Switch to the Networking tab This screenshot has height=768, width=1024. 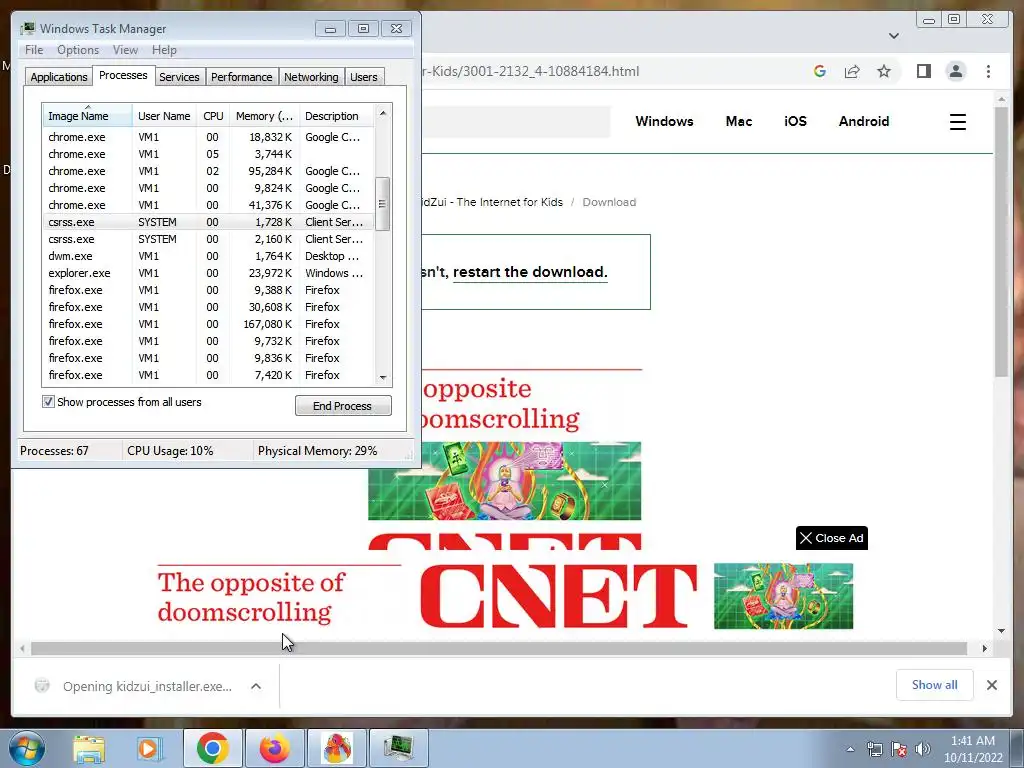(x=311, y=76)
